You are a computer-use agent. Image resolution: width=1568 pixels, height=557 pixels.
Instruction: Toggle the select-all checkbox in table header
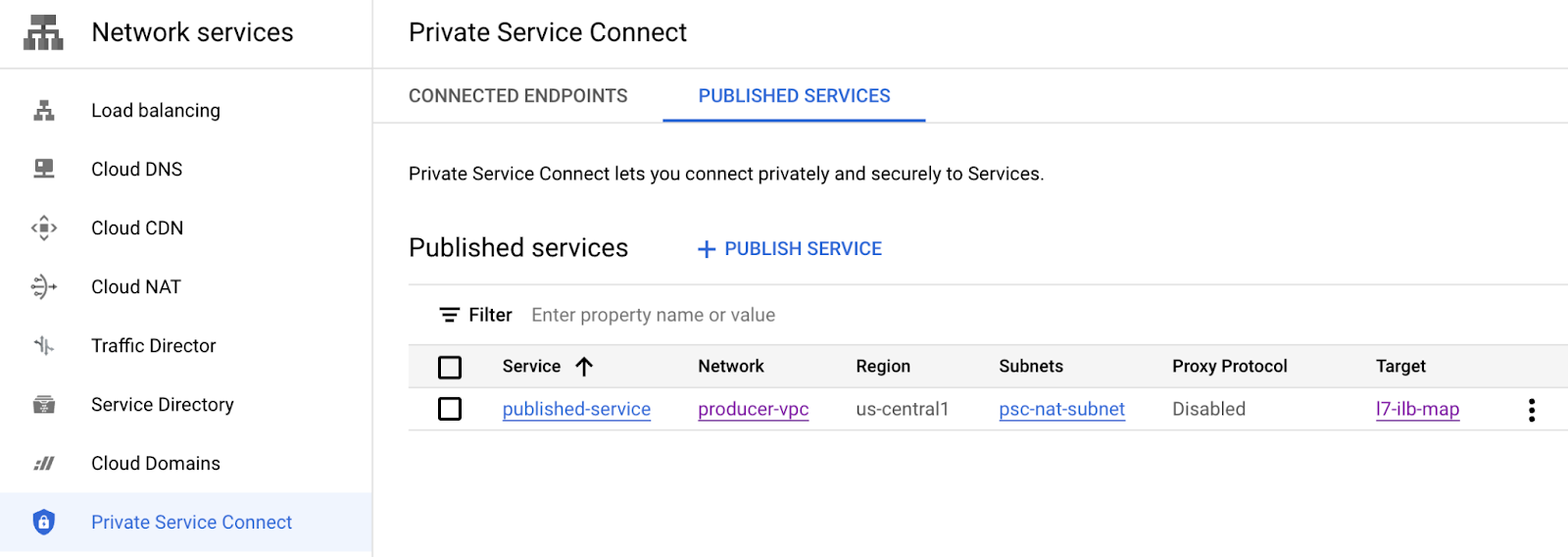click(450, 367)
